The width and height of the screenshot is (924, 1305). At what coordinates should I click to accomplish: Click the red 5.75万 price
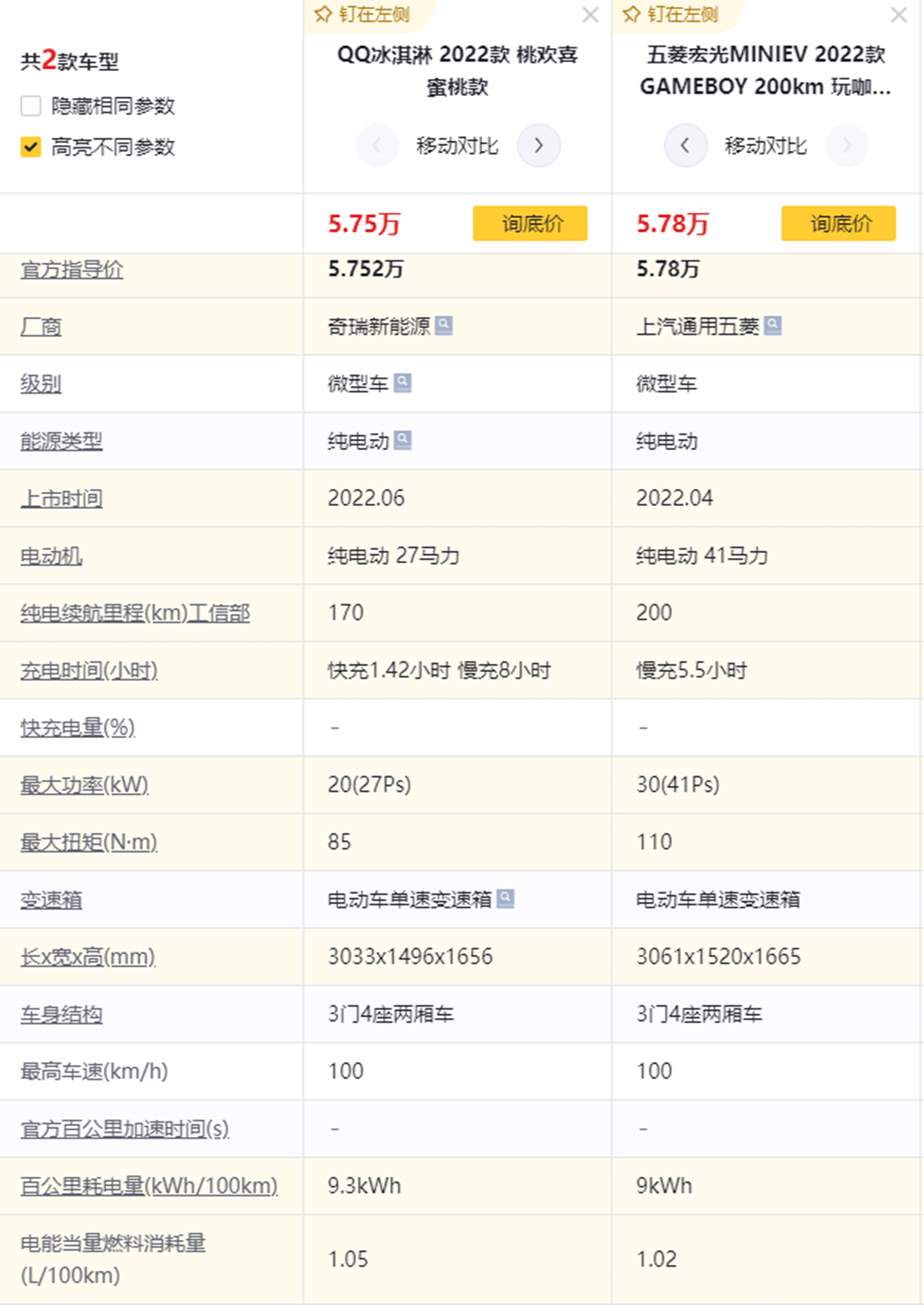click(x=364, y=224)
